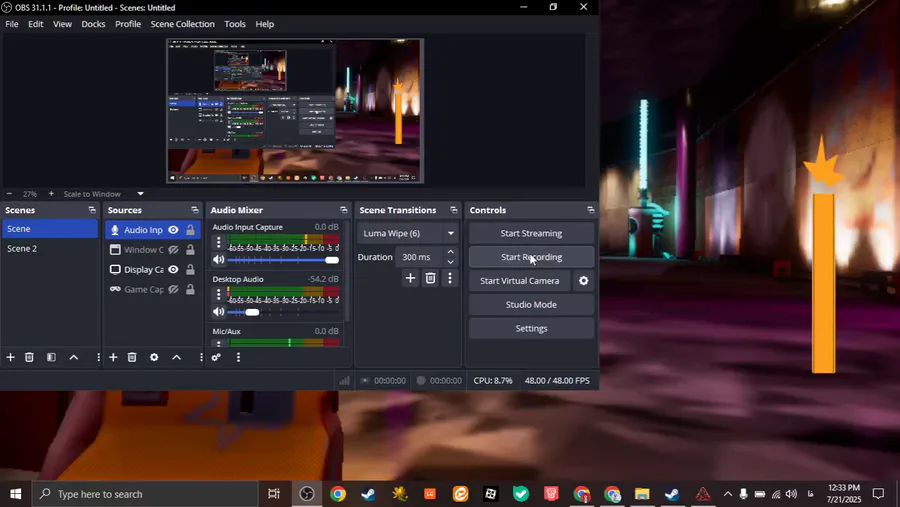Open the Scene Collection menu
900x507 pixels.
click(183, 24)
